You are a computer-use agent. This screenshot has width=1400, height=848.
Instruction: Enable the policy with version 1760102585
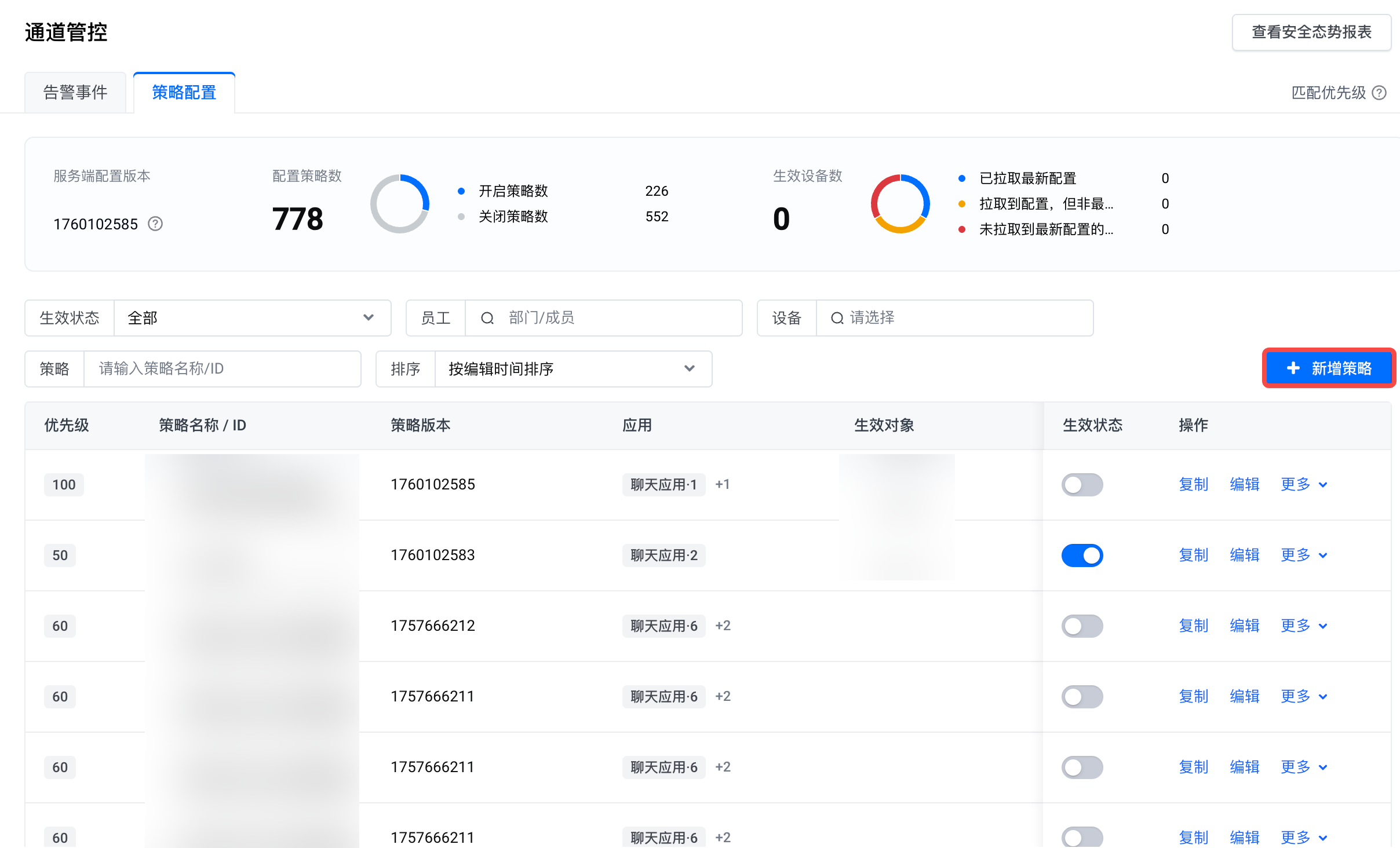pos(1082,485)
